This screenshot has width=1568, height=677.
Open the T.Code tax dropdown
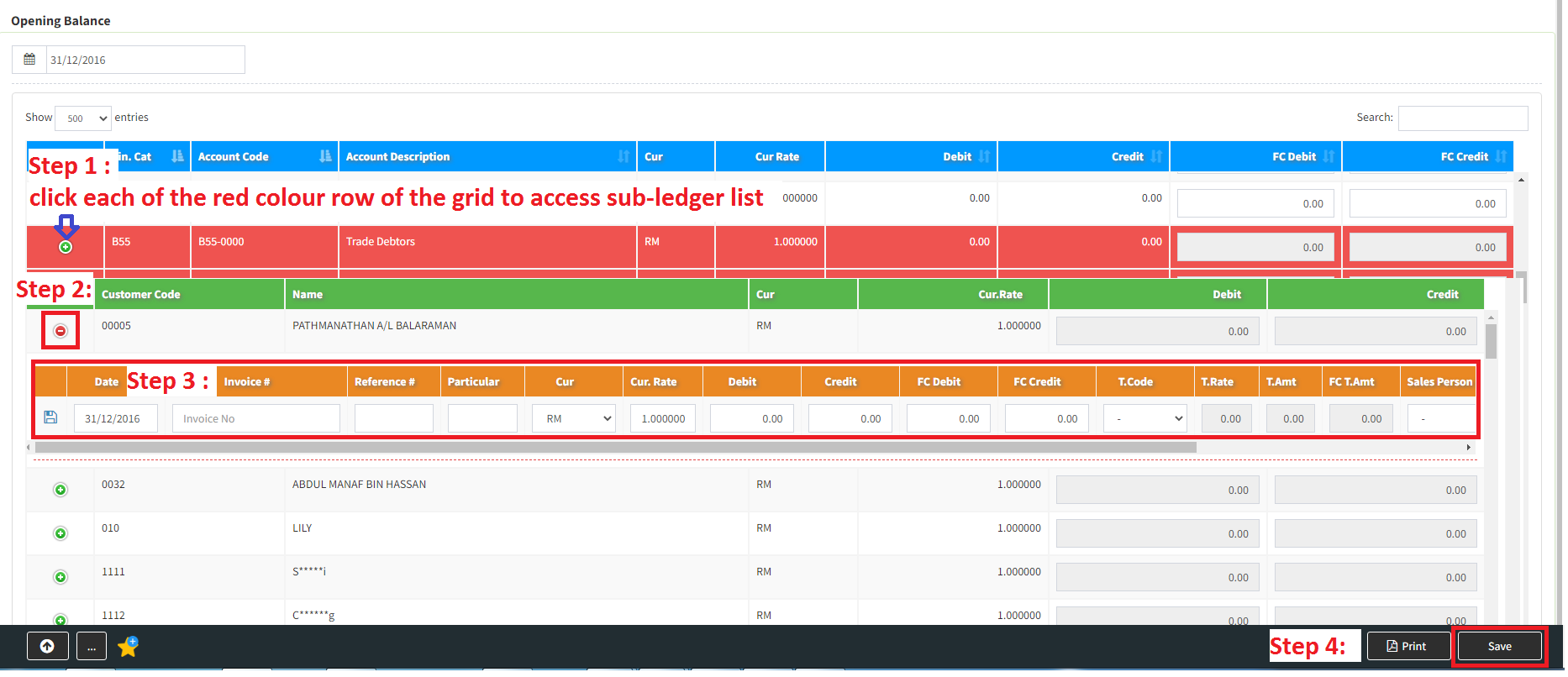click(x=1144, y=418)
